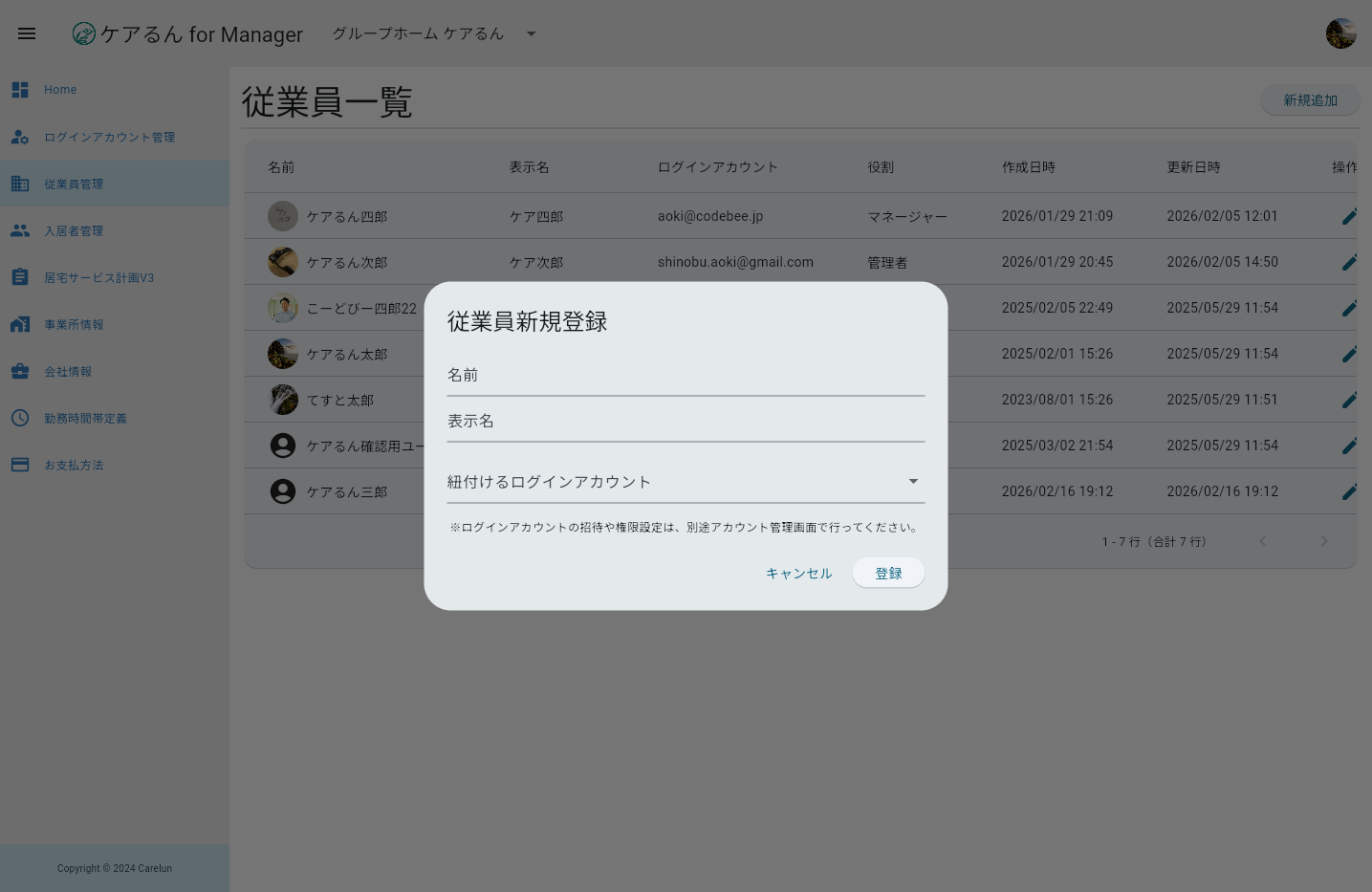The image size is (1372, 892).
Task: Click the ケアるん logo icon
Action: (x=83, y=33)
